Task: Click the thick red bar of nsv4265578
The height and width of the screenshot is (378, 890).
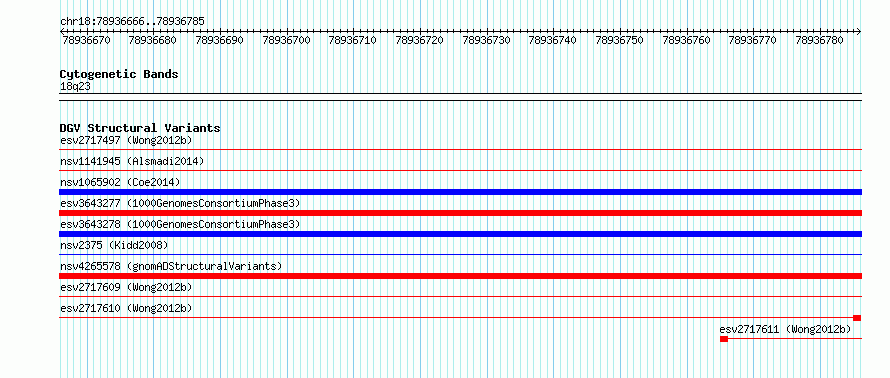Action: click(x=460, y=276)
